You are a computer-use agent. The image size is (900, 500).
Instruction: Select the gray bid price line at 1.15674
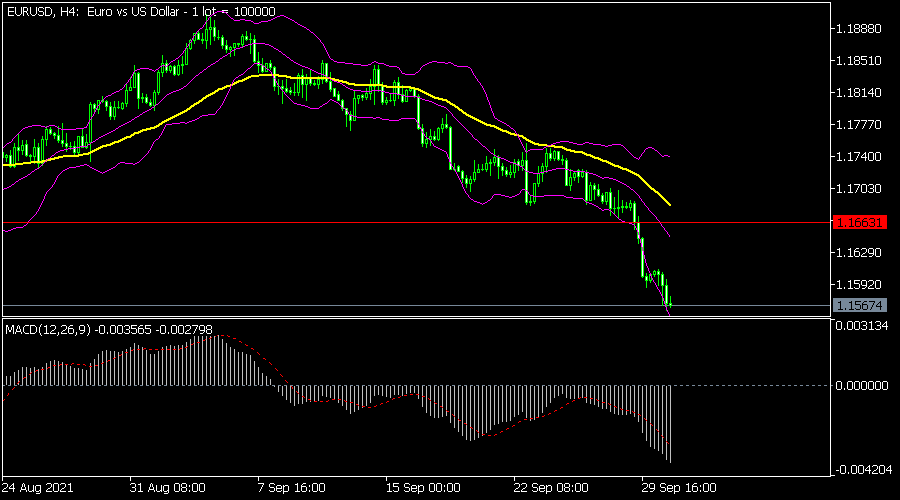pyautogui.click(x=417, y=305)
